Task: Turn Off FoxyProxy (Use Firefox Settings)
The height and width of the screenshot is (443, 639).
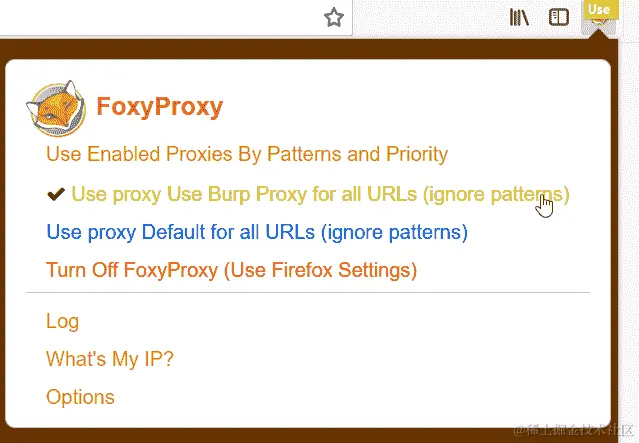Action: 231,270
